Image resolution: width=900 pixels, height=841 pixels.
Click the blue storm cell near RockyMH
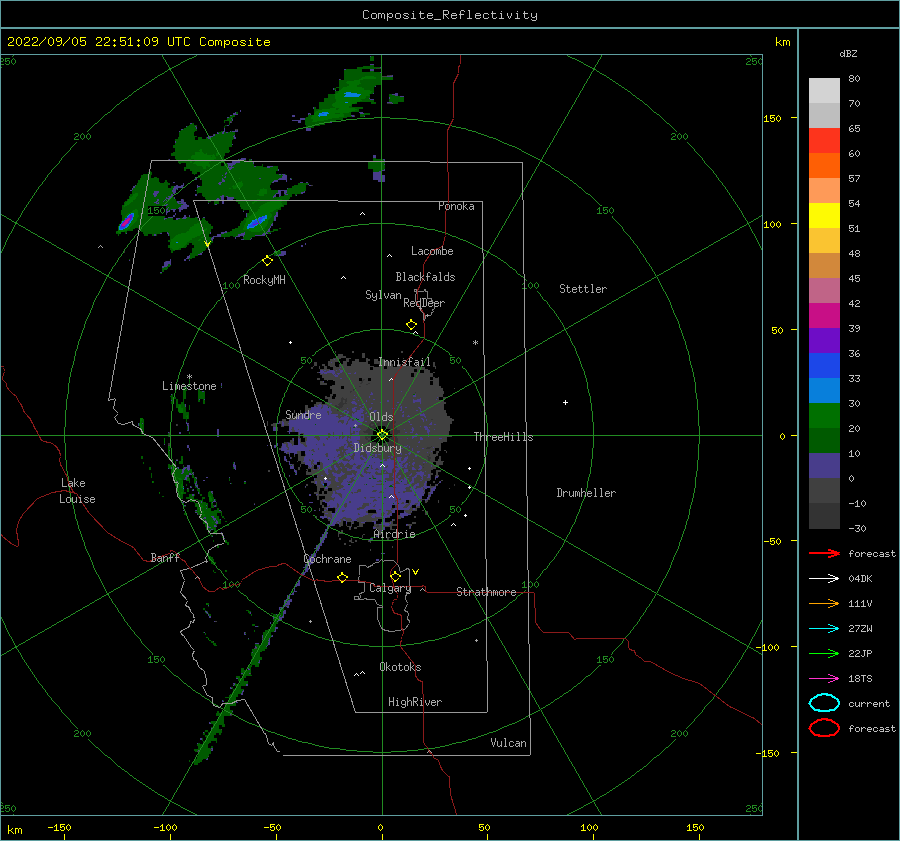257,222
